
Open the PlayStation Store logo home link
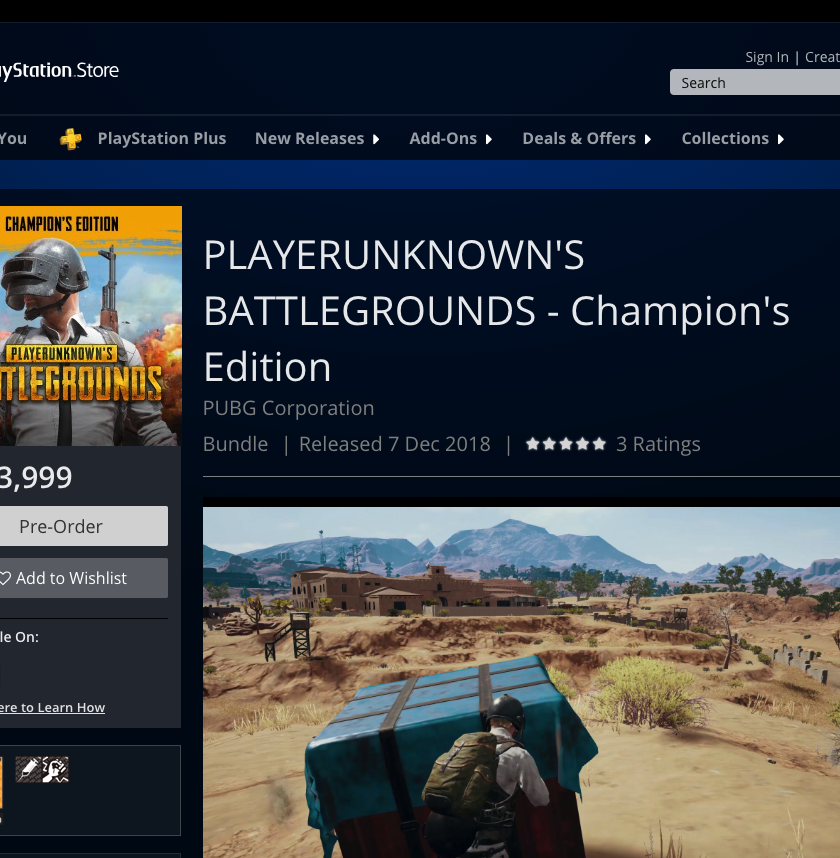pyautogui.click(x=59, y=70)
